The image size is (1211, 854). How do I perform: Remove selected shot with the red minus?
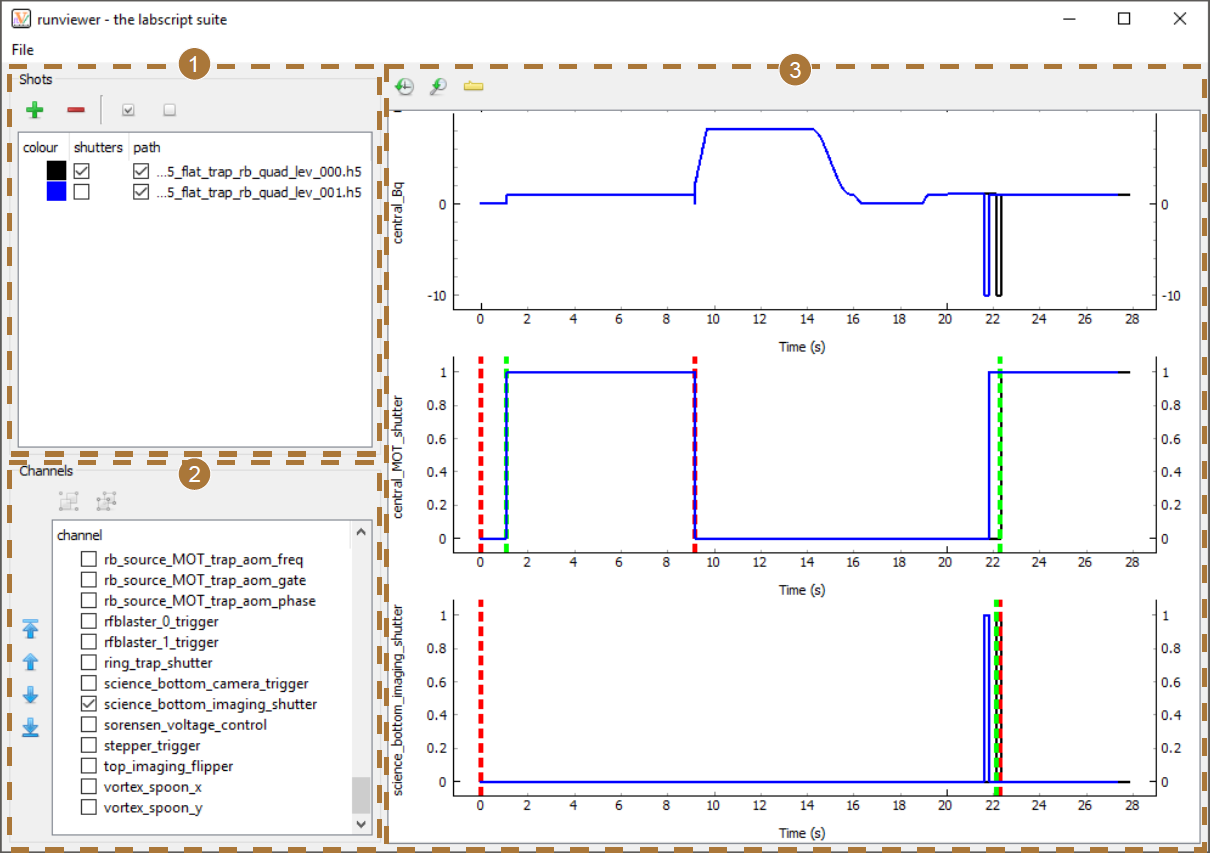click(76, 110)
